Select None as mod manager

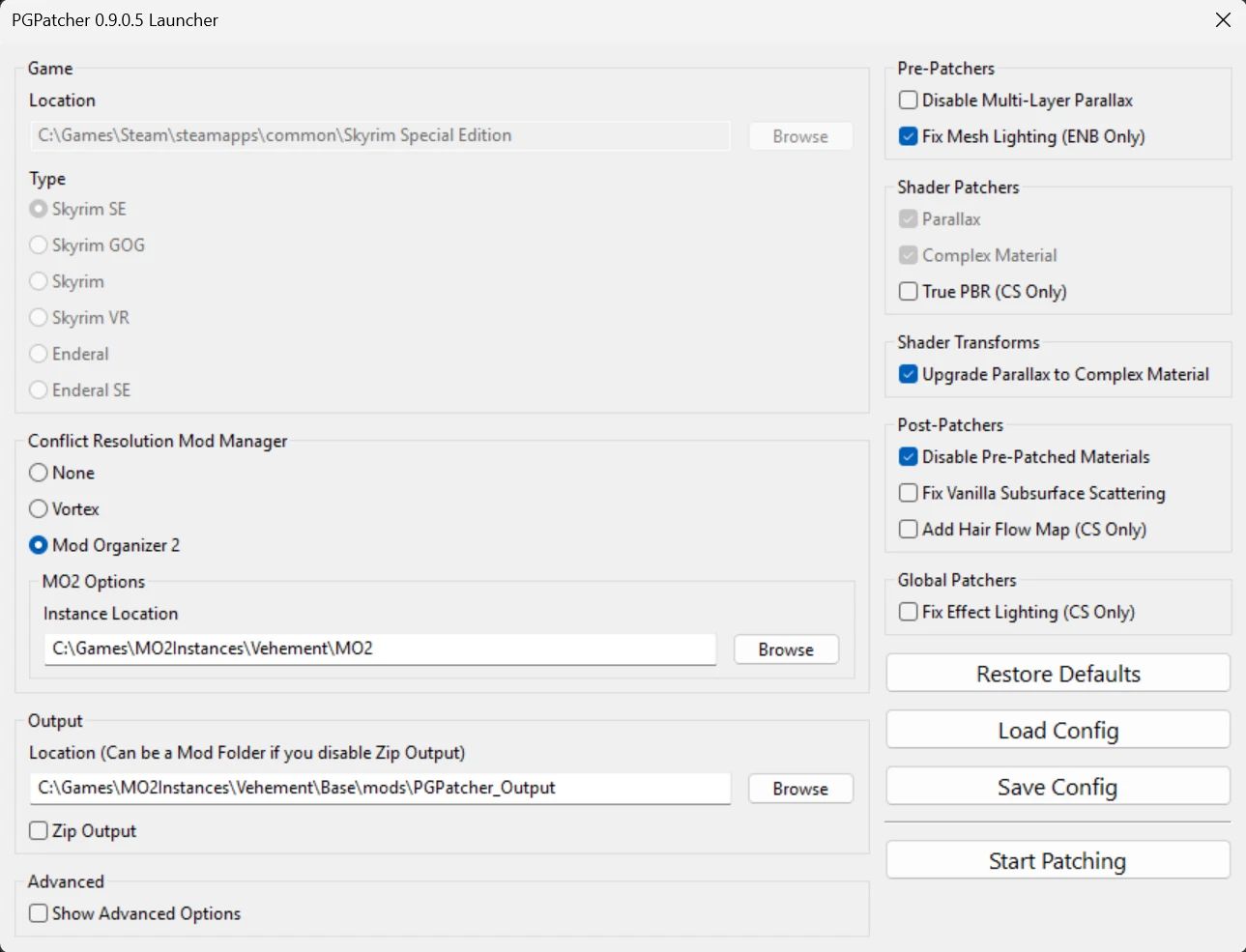pos(39,473)
